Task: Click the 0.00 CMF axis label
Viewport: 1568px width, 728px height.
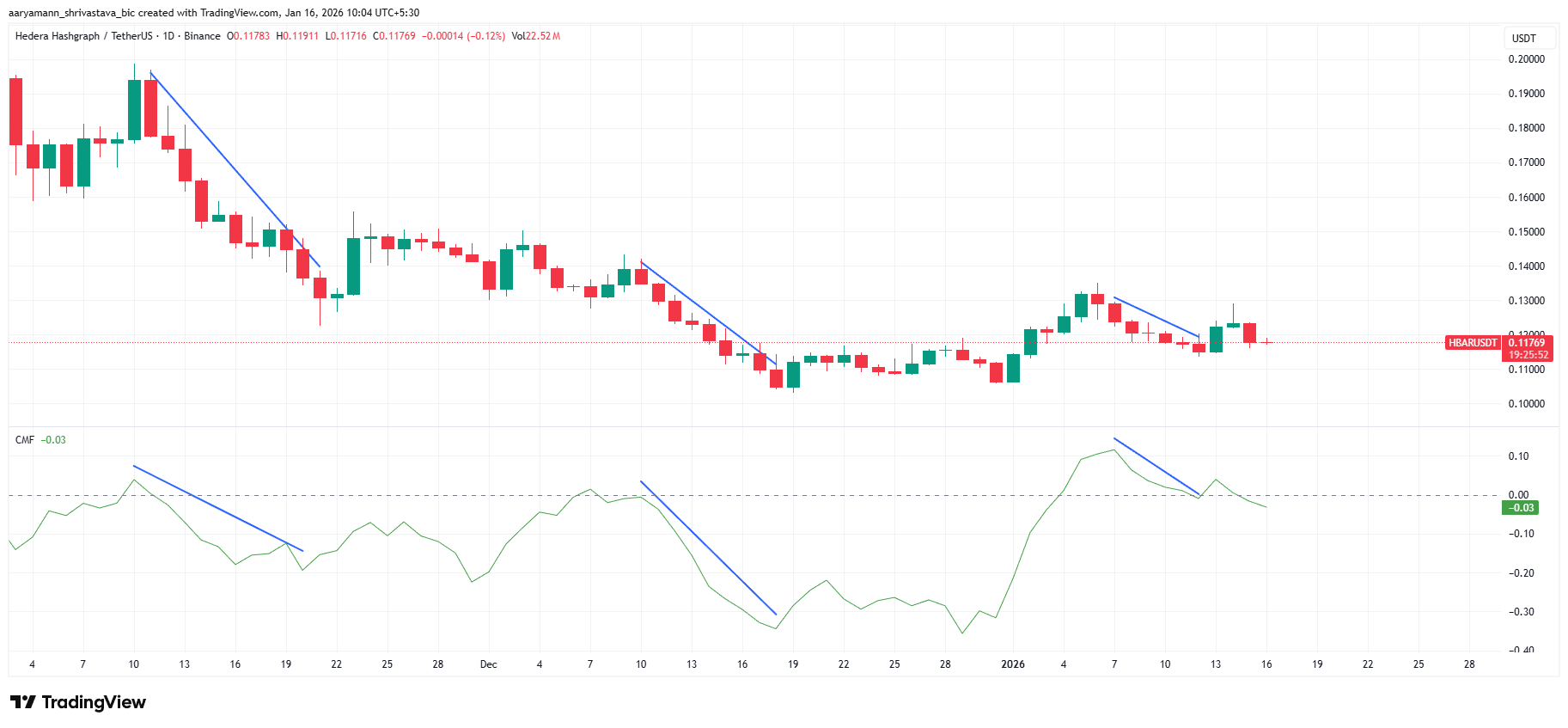Action: pyautogui.click(x=1519, y=495)
